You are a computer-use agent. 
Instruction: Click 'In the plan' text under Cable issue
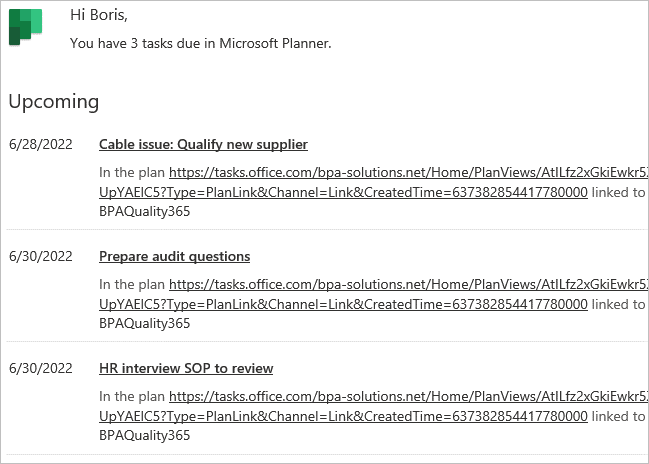pos(132,173)
